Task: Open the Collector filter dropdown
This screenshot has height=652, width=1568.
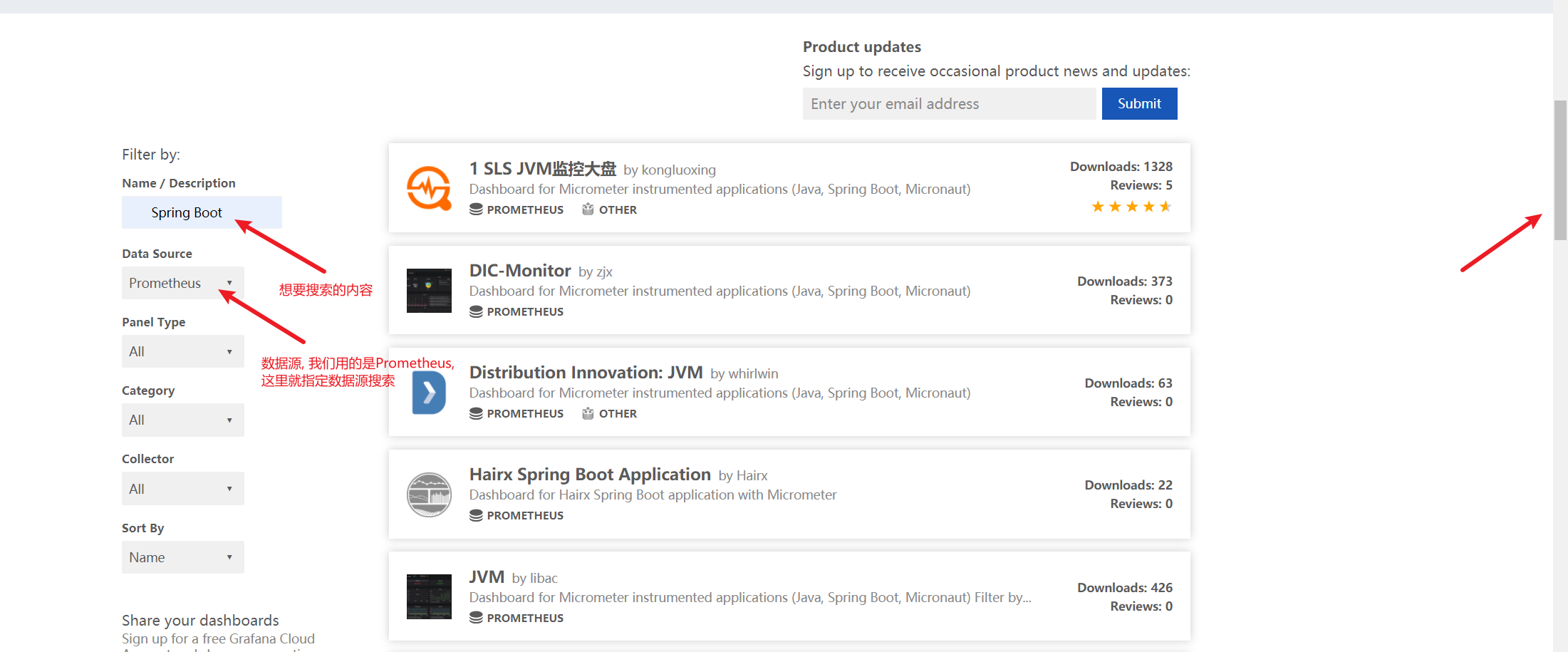Action: 182,488
